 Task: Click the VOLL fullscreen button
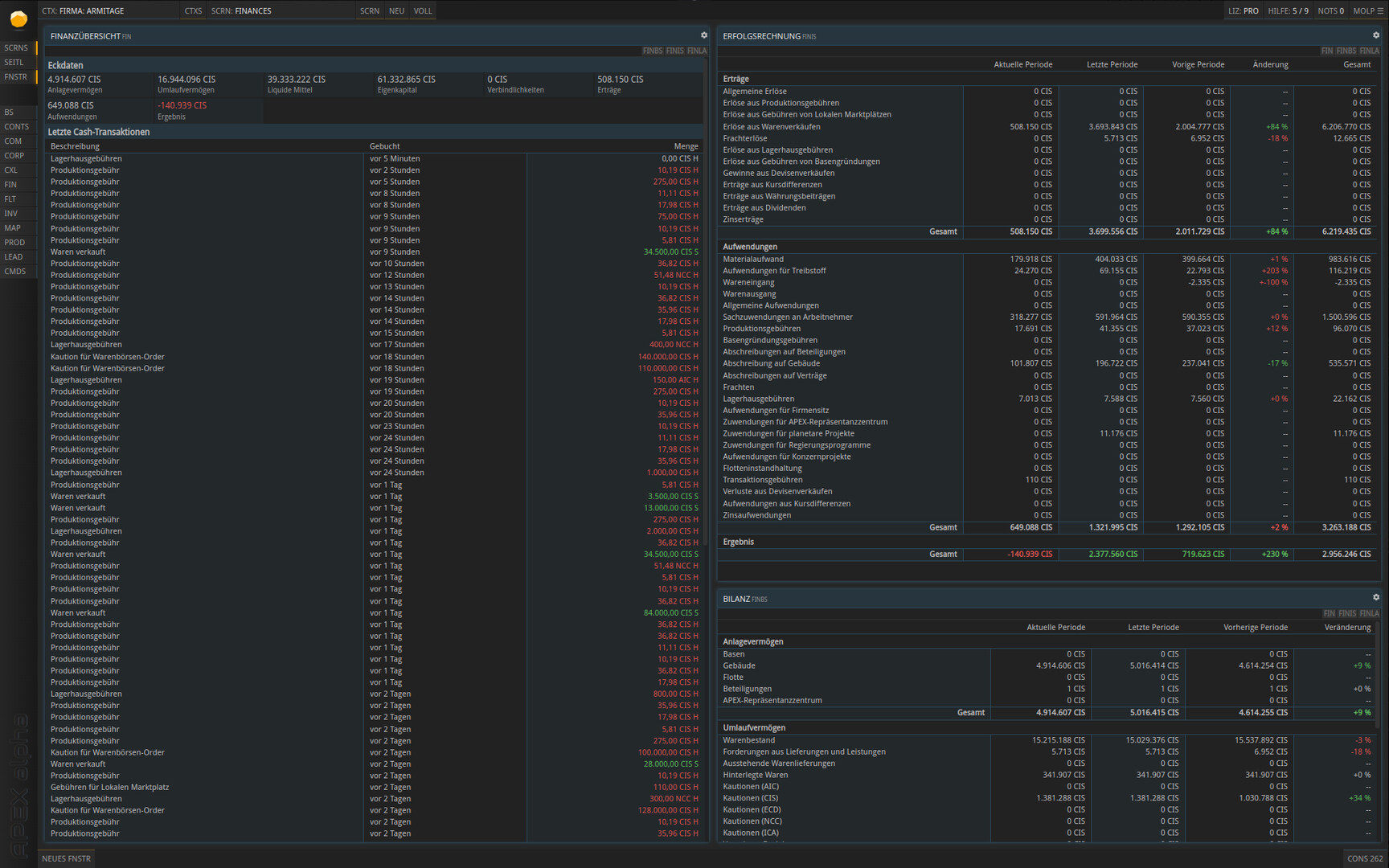click(423, 11)
